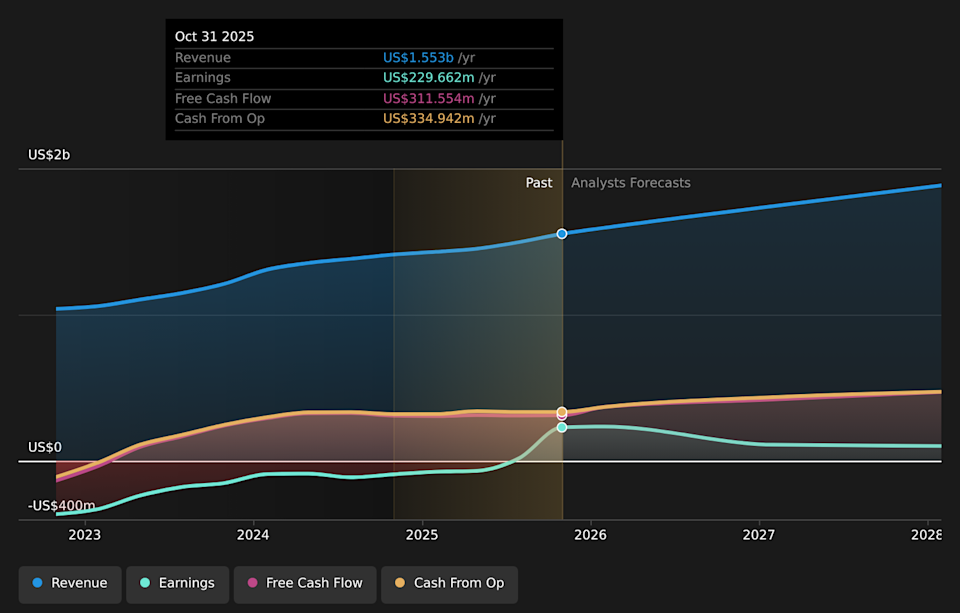This screenshot has width=960, height=613.
Task: Click the Cash From Op marker at the divider
Action: pyautogui.click(x=561, y=411)
